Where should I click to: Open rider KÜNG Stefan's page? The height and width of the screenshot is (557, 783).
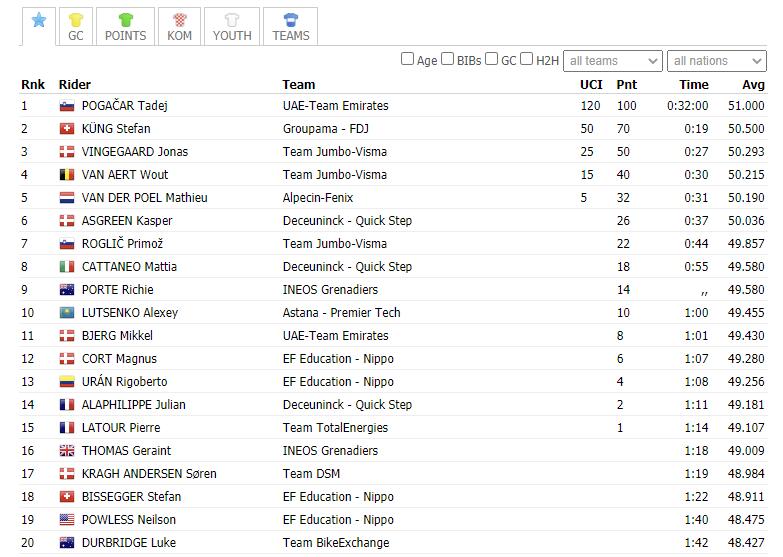116,129
